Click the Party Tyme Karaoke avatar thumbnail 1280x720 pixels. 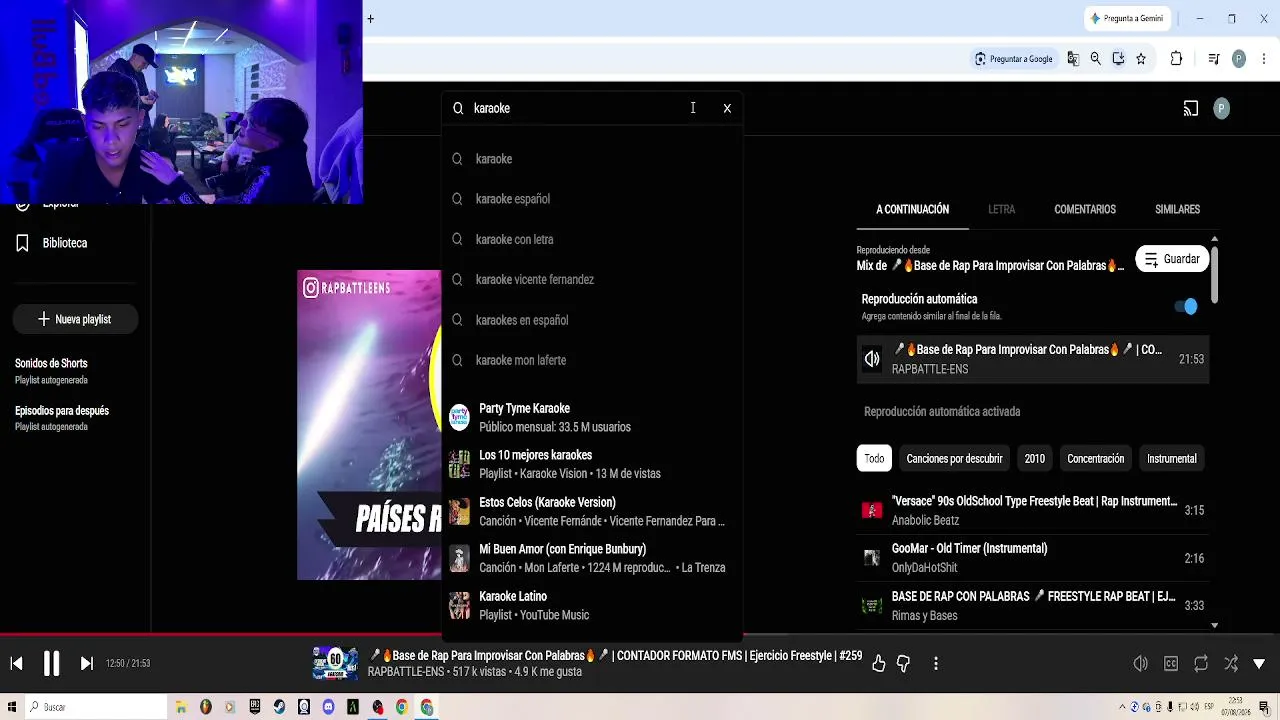click(459, 417)
